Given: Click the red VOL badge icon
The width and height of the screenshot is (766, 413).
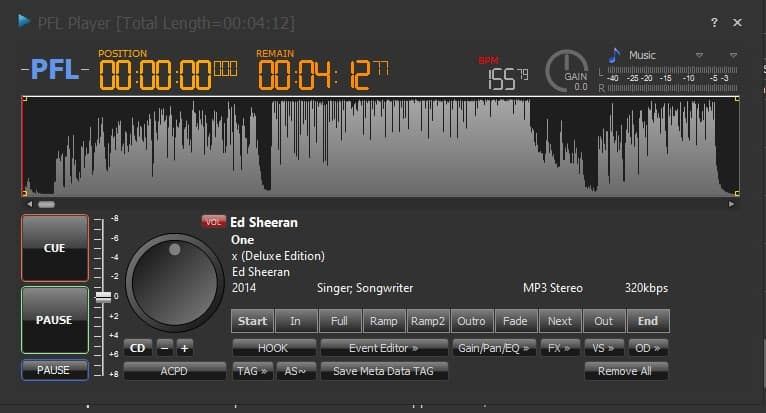Looking at the screenshot, I should (x=213, y=222).
